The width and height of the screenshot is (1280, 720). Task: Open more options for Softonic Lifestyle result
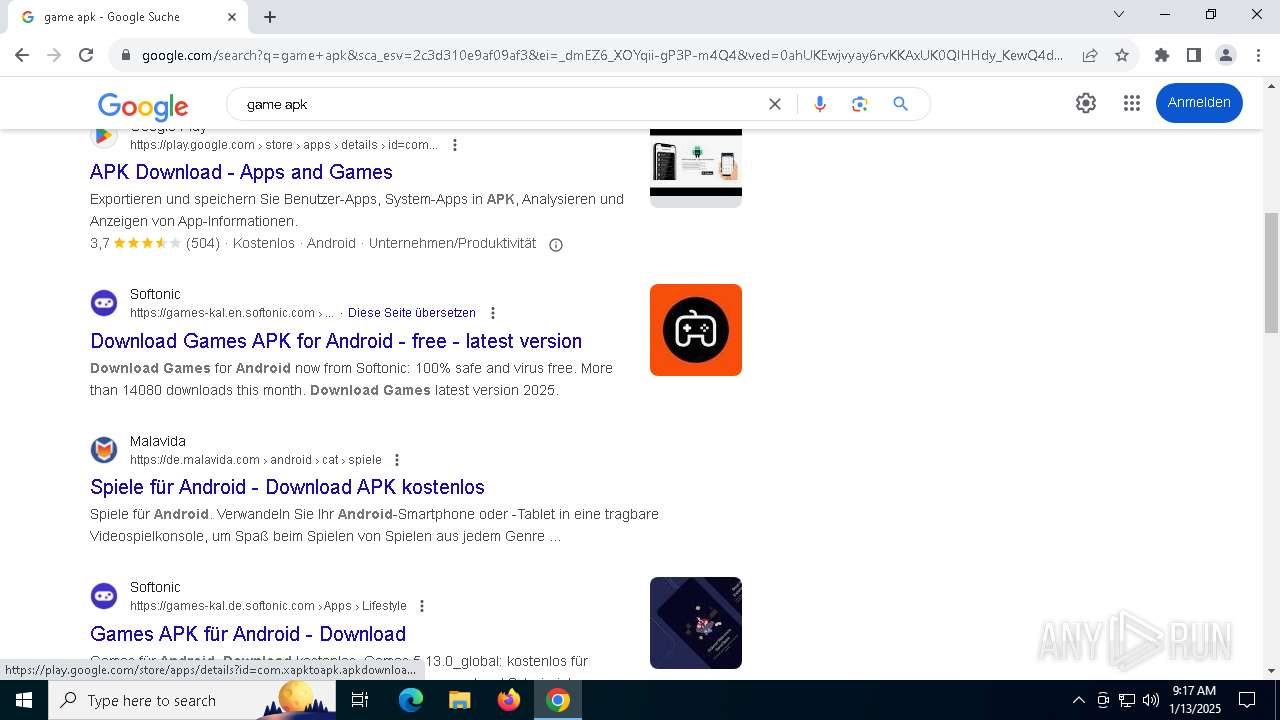coord(422,606)
